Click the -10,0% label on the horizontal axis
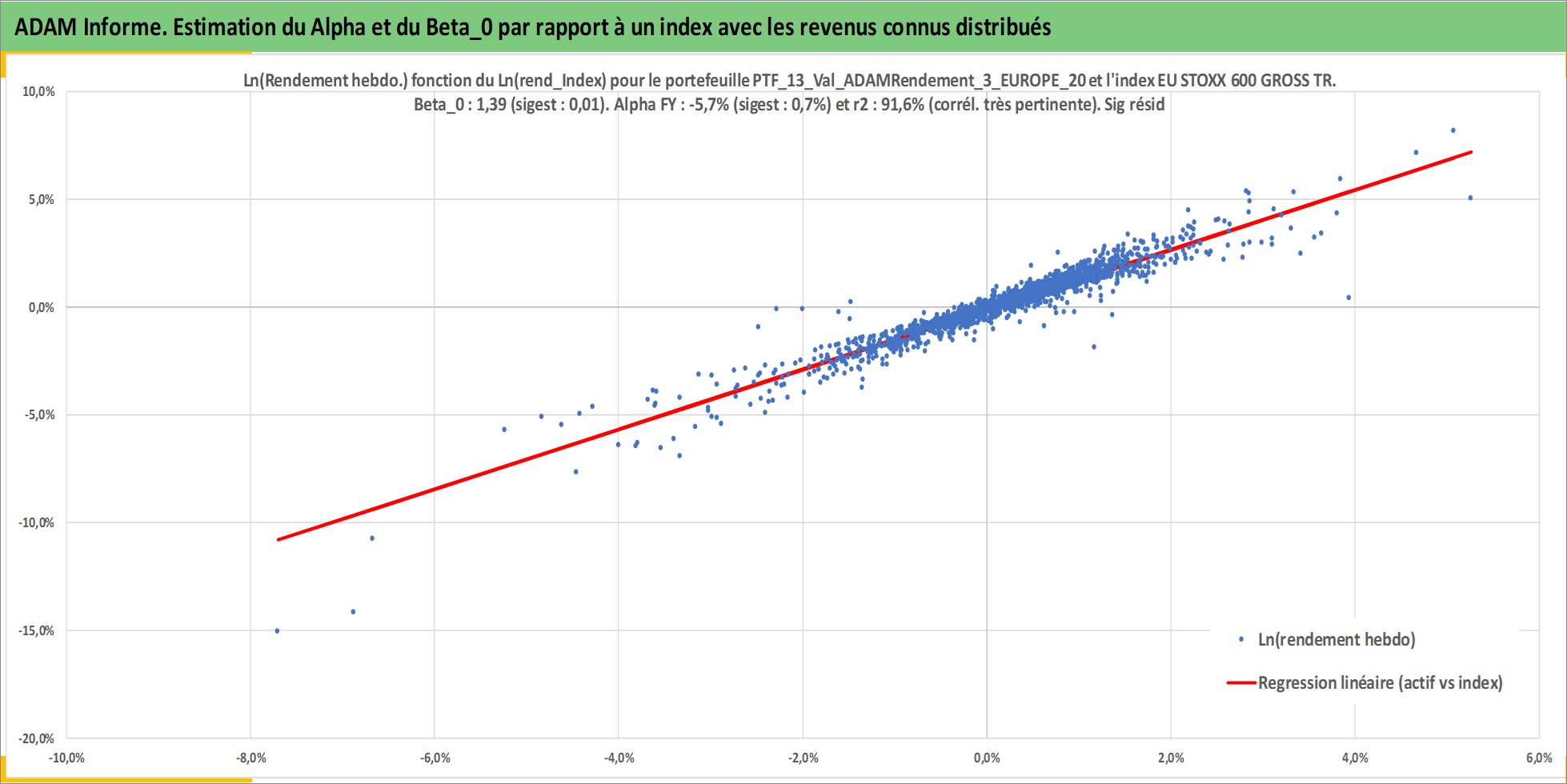 [x=66, y=758]
